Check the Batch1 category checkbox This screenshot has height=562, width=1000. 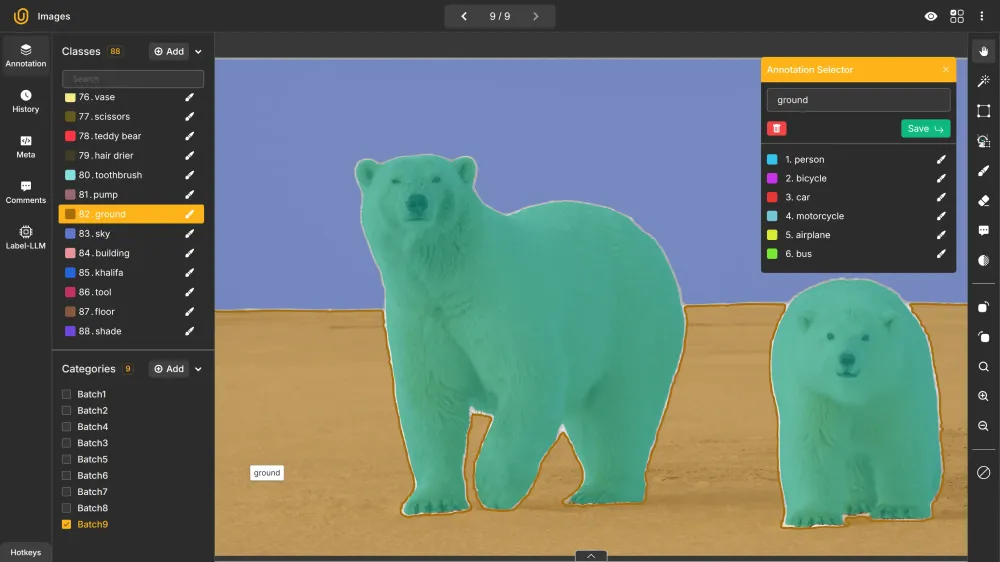coord(67,395)
